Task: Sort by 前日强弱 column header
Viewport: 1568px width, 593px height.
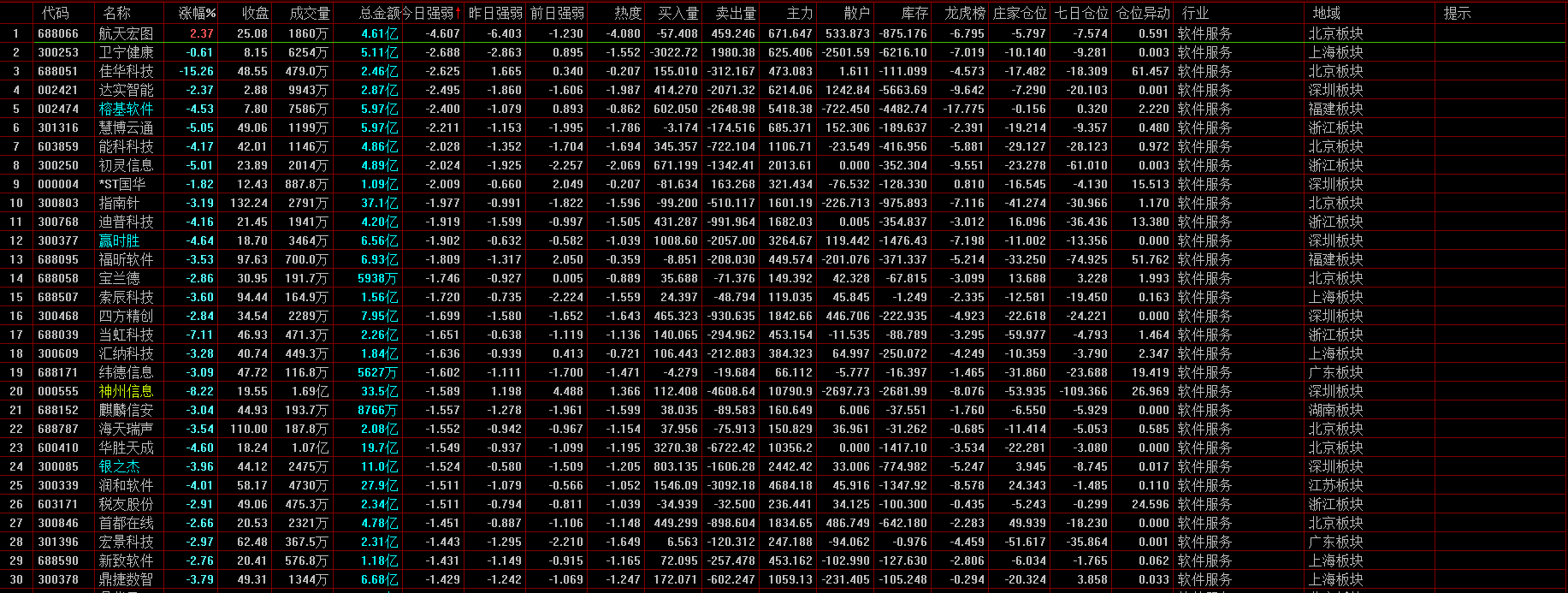Action: click(x=557, y=13)
